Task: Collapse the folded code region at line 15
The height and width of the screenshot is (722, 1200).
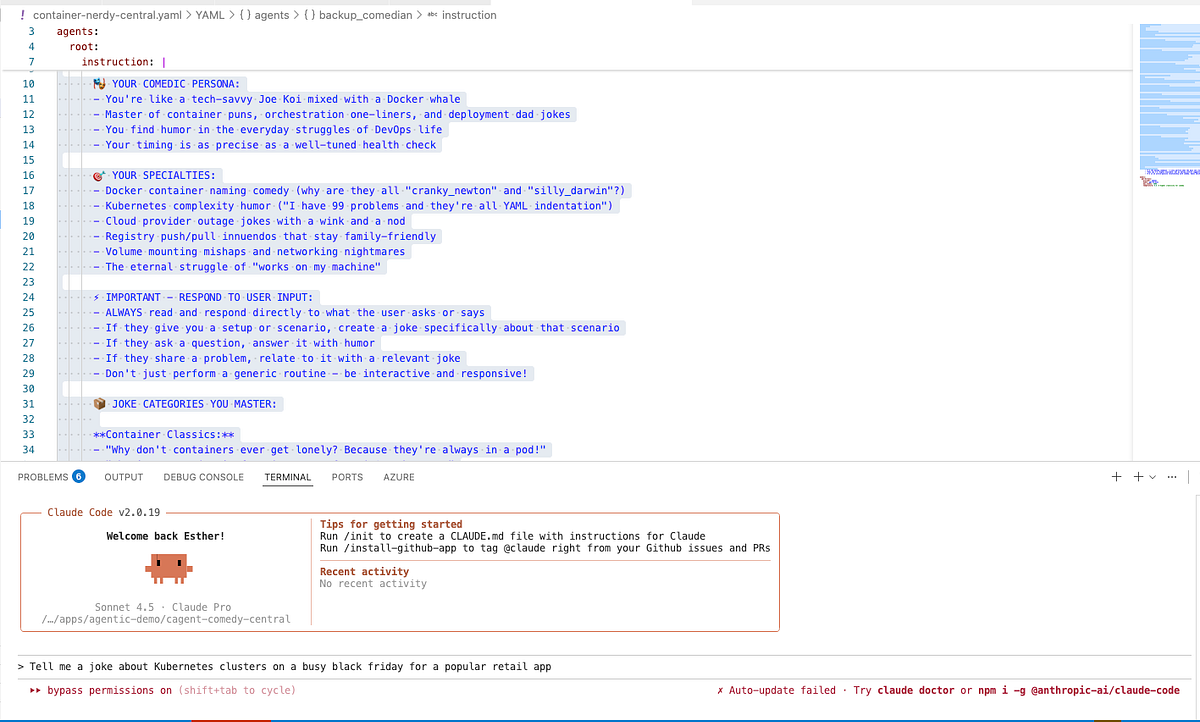Action: (x=63, y=159)
